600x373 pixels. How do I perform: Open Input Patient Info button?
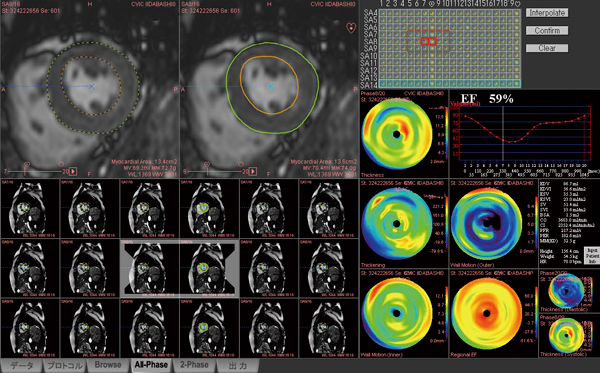tap(592, 256)
